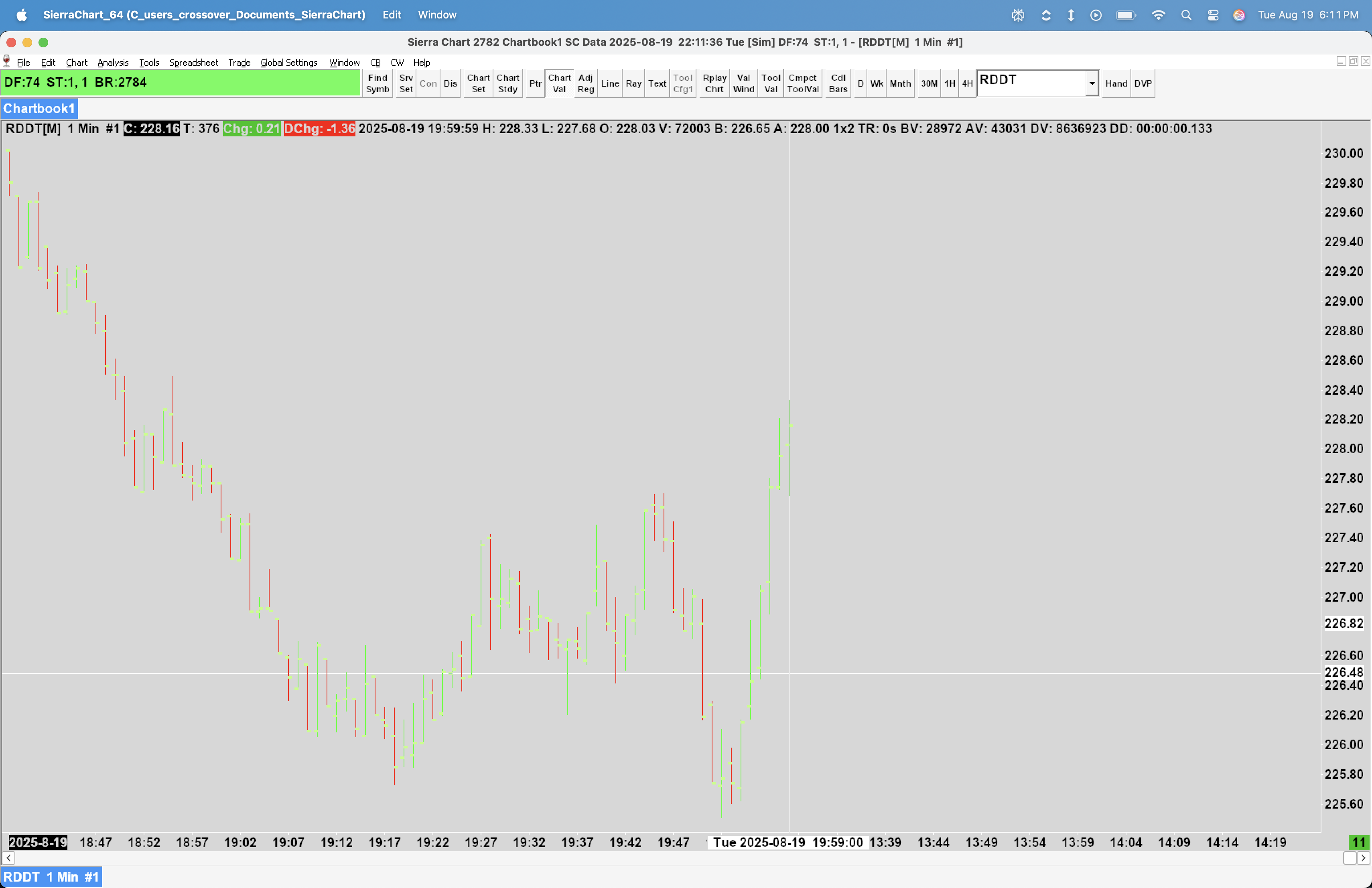Viewport: 1372px width, 888px height.
Task: Open the Trade menu
Action: click(x=239, y=62)
